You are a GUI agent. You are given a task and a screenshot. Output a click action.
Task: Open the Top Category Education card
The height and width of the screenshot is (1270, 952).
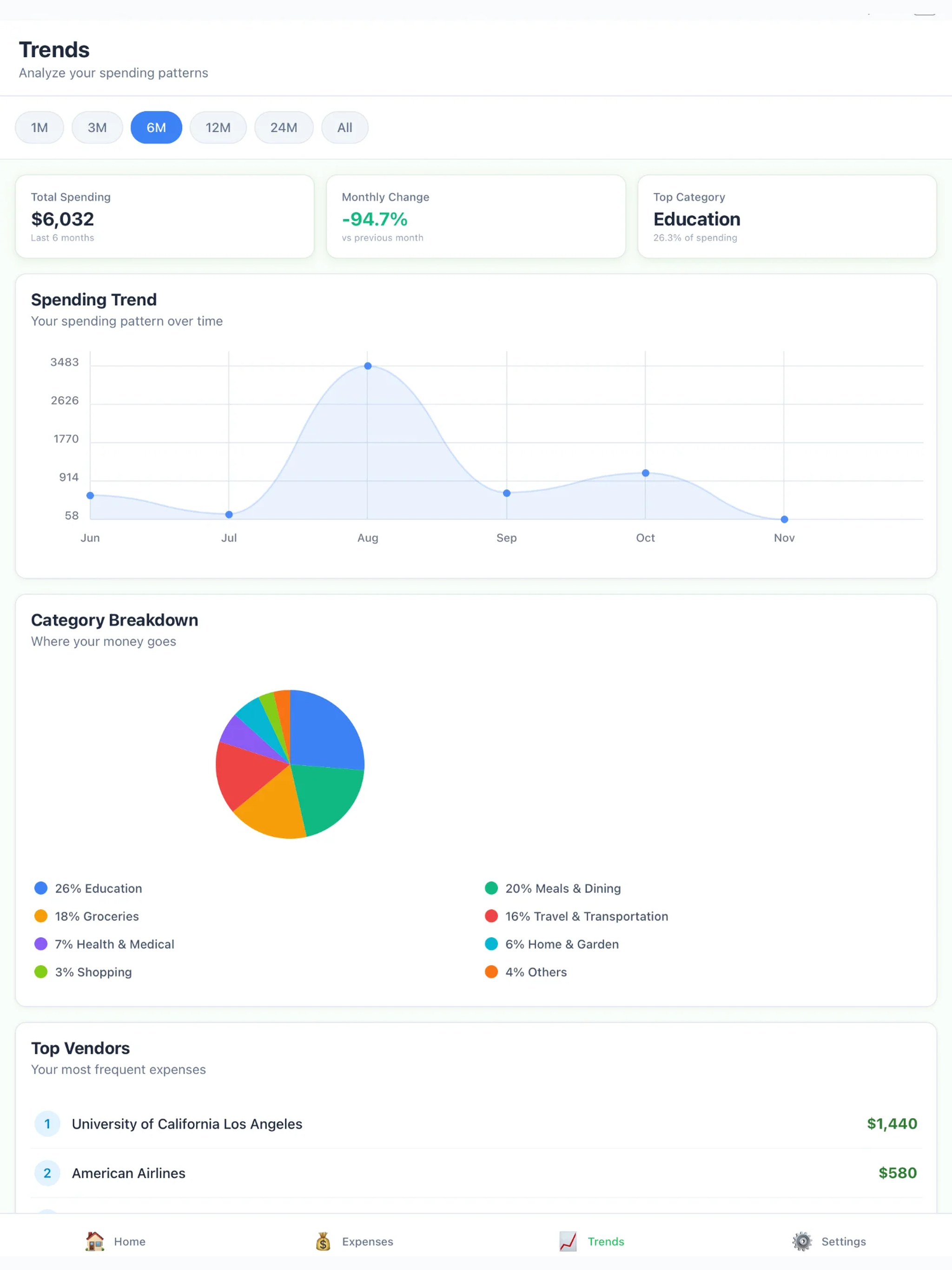787,217
